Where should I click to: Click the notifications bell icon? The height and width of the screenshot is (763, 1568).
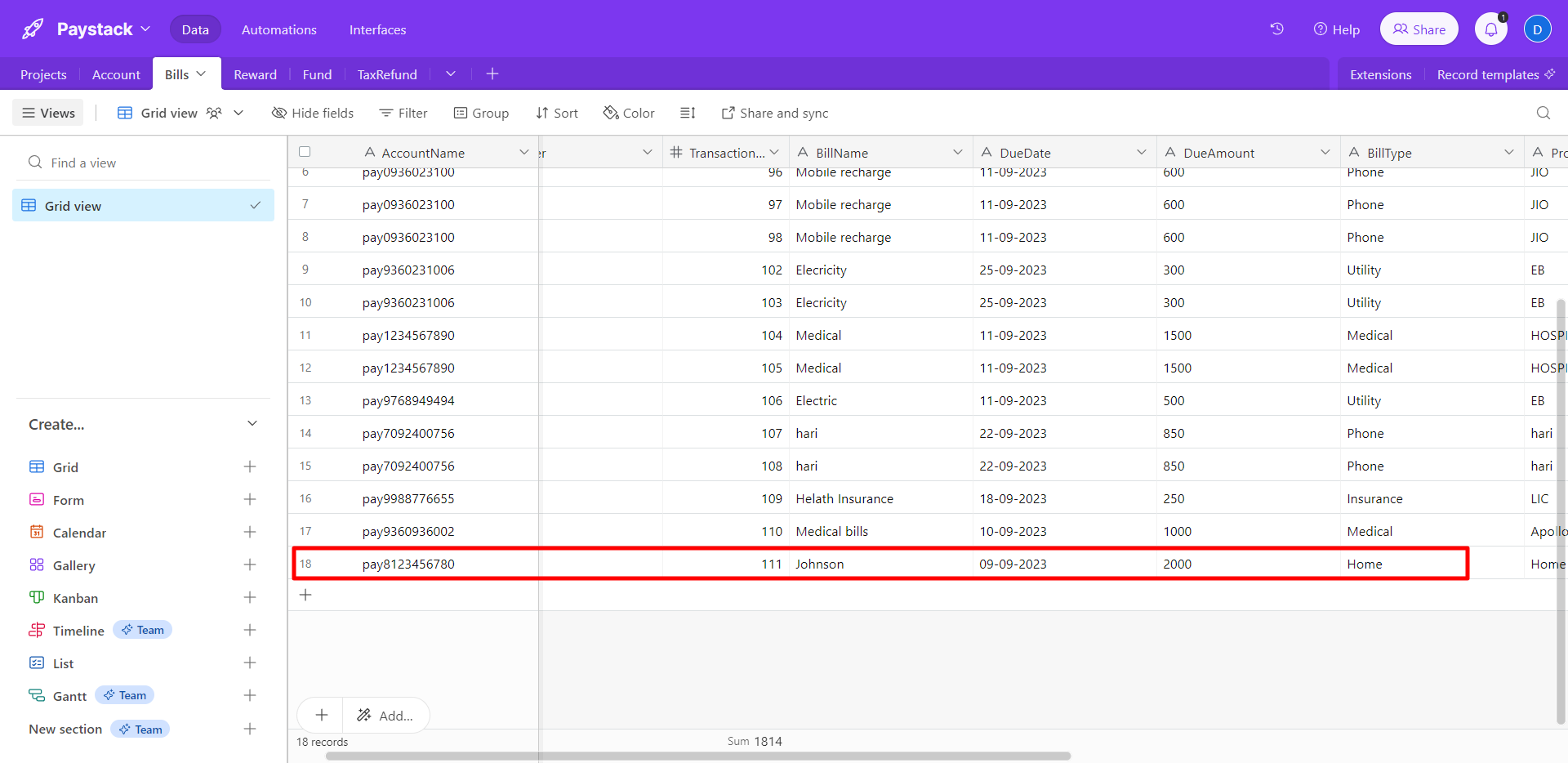pyautogui.click(x=1490, y=29)
